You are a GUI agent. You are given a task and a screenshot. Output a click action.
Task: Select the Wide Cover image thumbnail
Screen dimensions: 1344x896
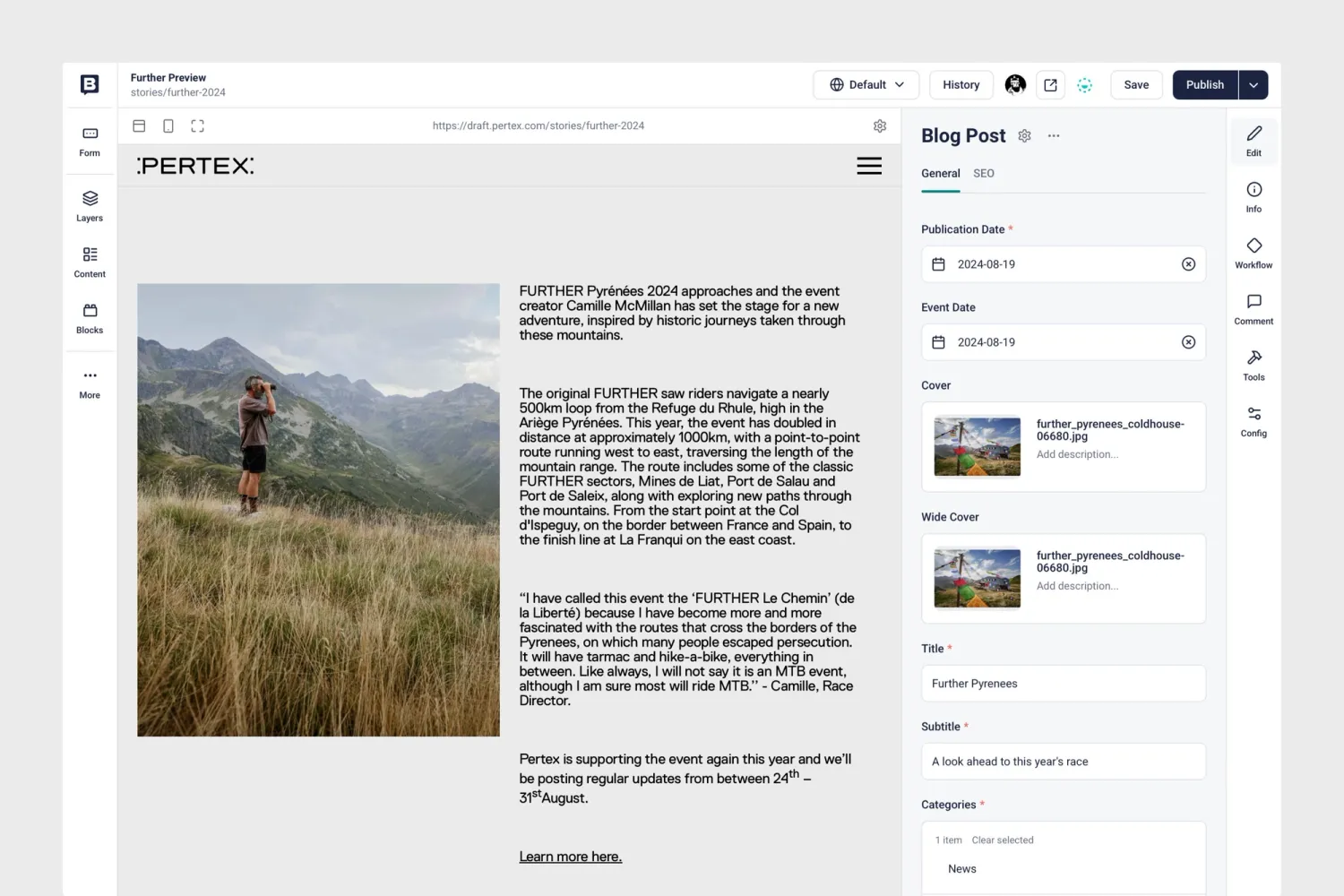[977, 579]
